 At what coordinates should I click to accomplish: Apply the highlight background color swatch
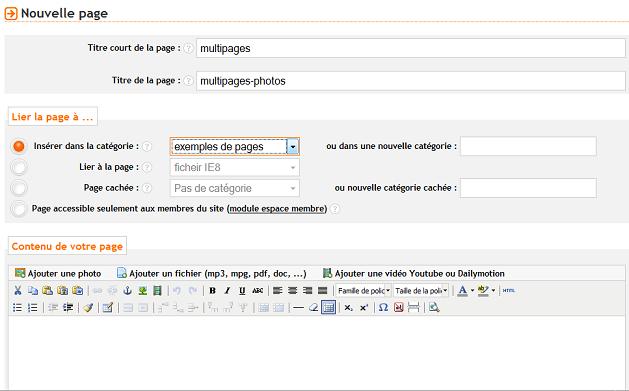(483, 290)
